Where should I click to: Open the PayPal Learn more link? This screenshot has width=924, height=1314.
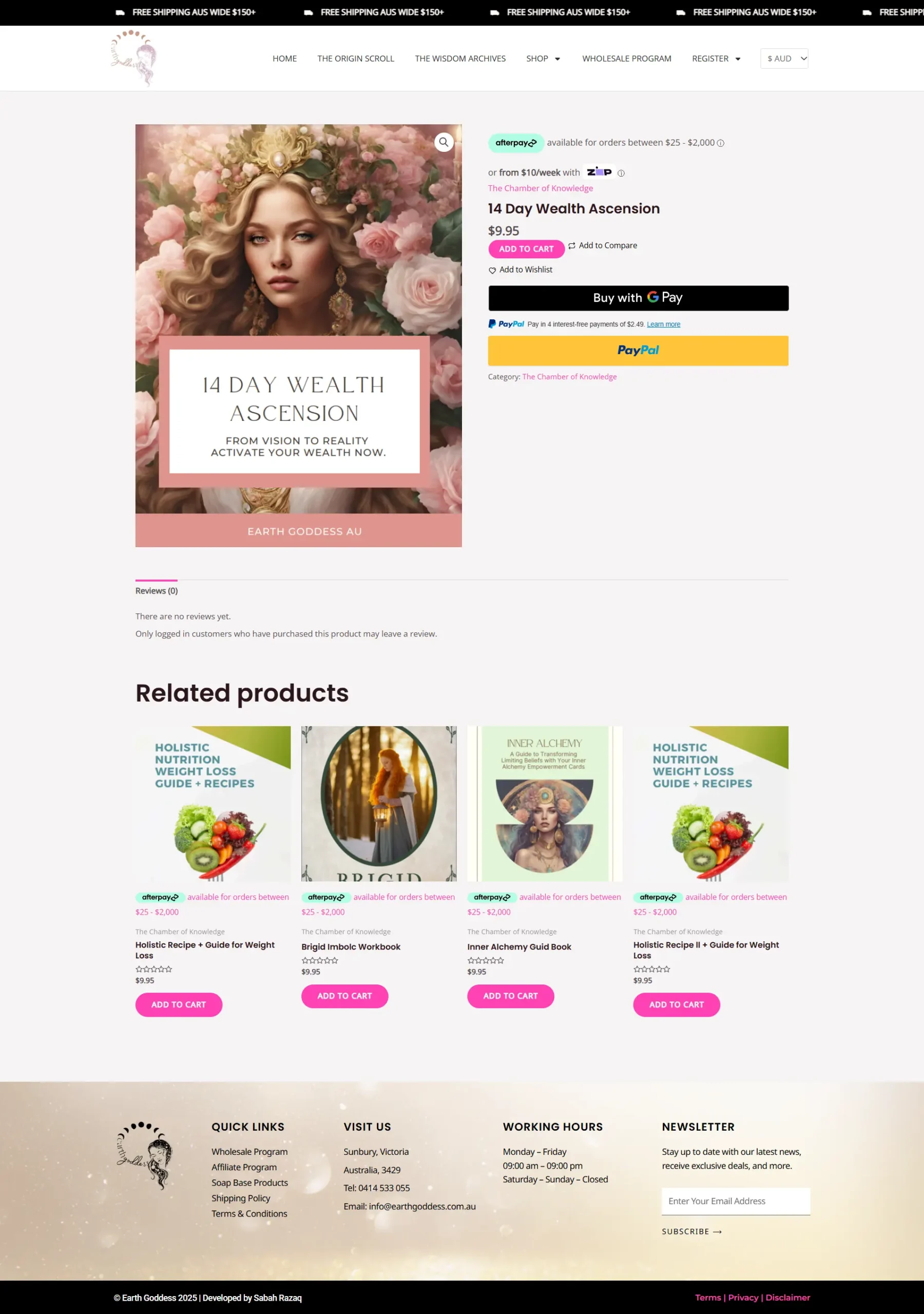pyautogui.click(x=664, y=324)
